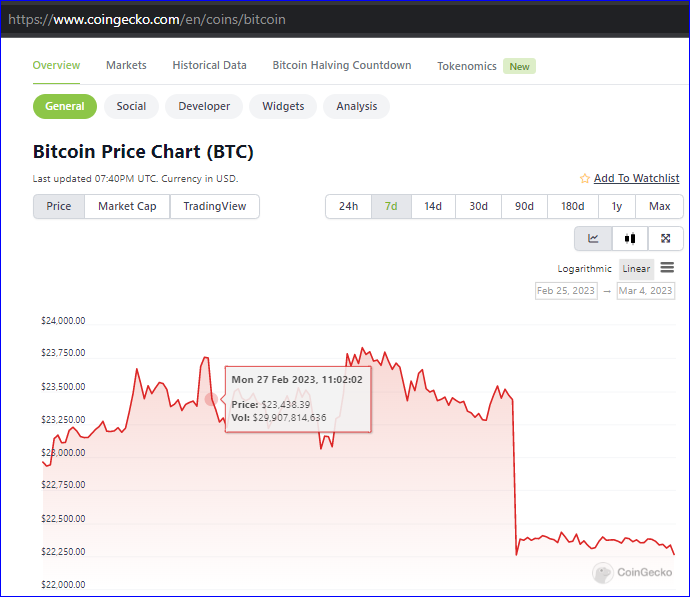Select the line chart view icon
Image resolution: width=690 pixels, height=597 pixels.
pos(593,238)
